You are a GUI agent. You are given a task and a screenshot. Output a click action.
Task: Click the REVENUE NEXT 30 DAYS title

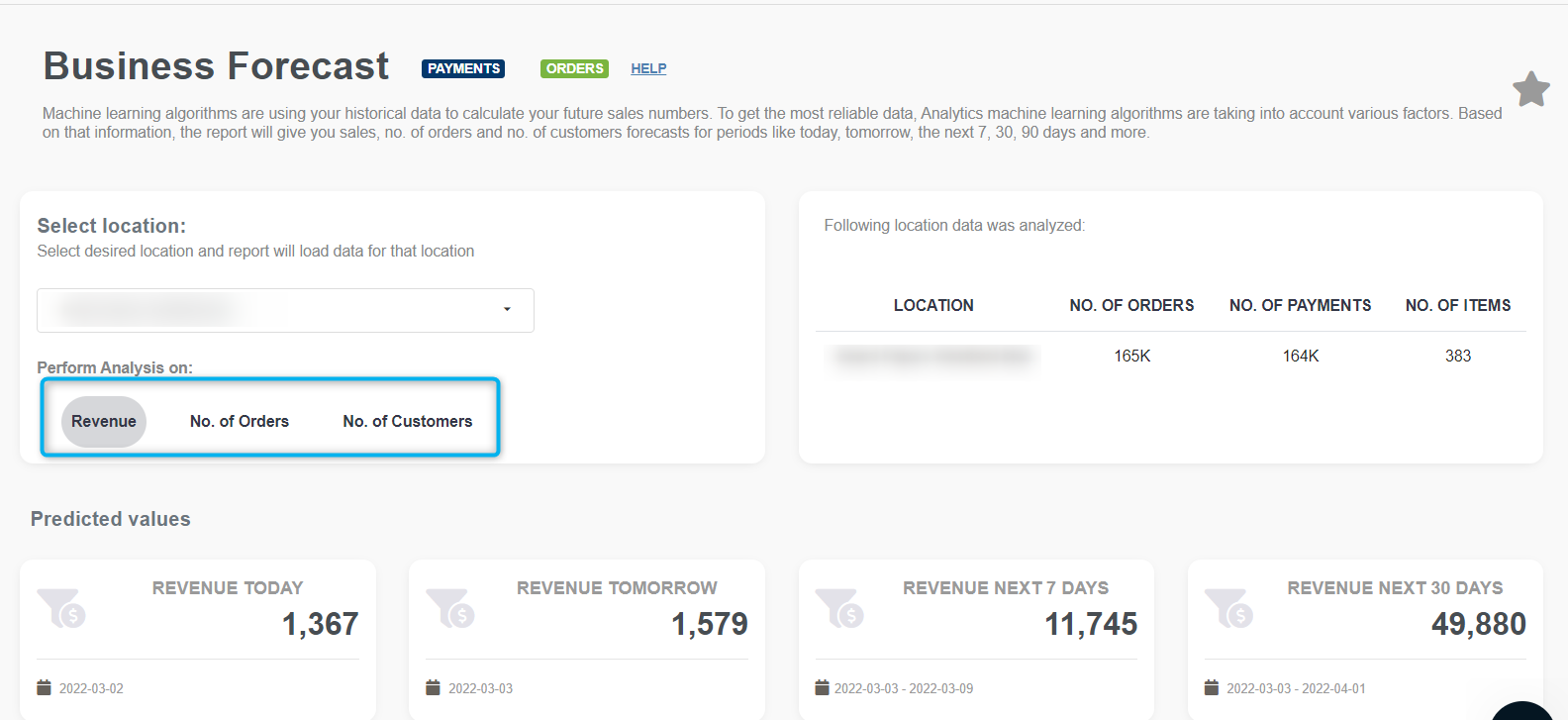1395,588
